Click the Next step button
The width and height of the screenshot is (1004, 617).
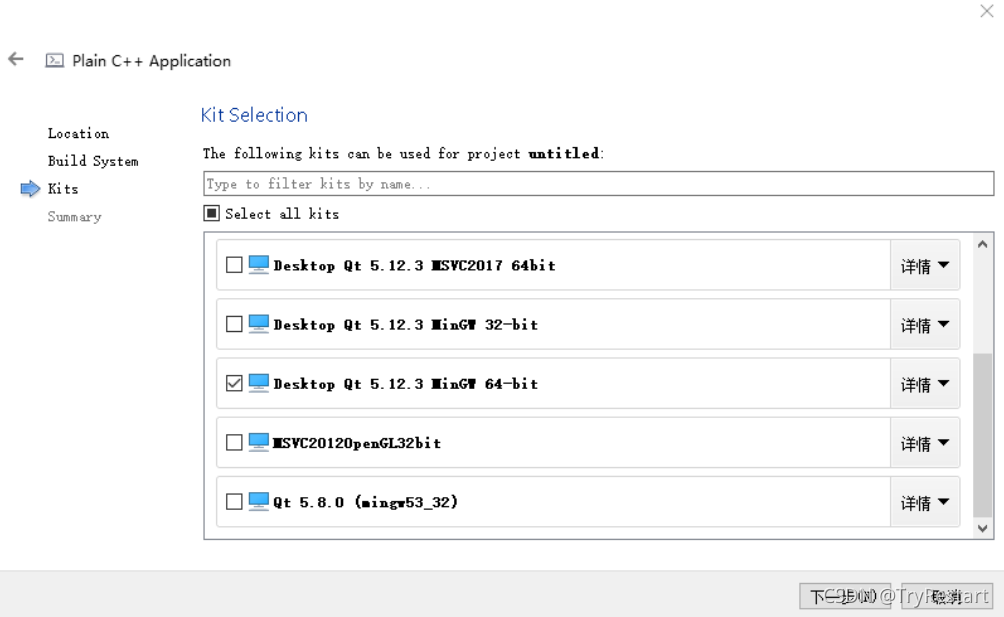pyautogui.click(x=845, y=597)
